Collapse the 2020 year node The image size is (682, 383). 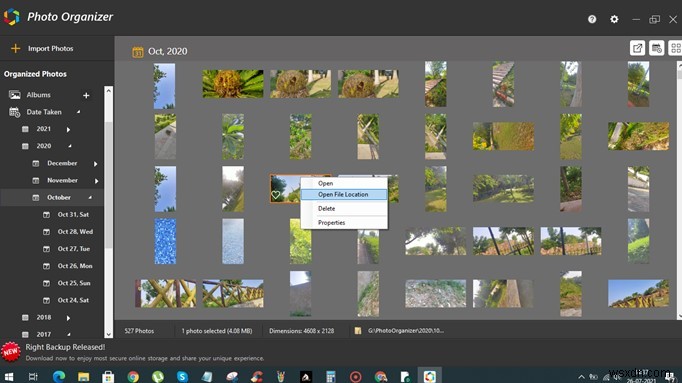(70, 146)
